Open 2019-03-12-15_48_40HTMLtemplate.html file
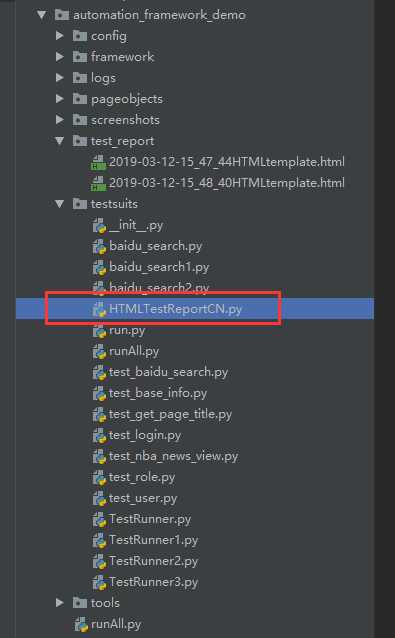395x638 pixels. tap(227, 183)
